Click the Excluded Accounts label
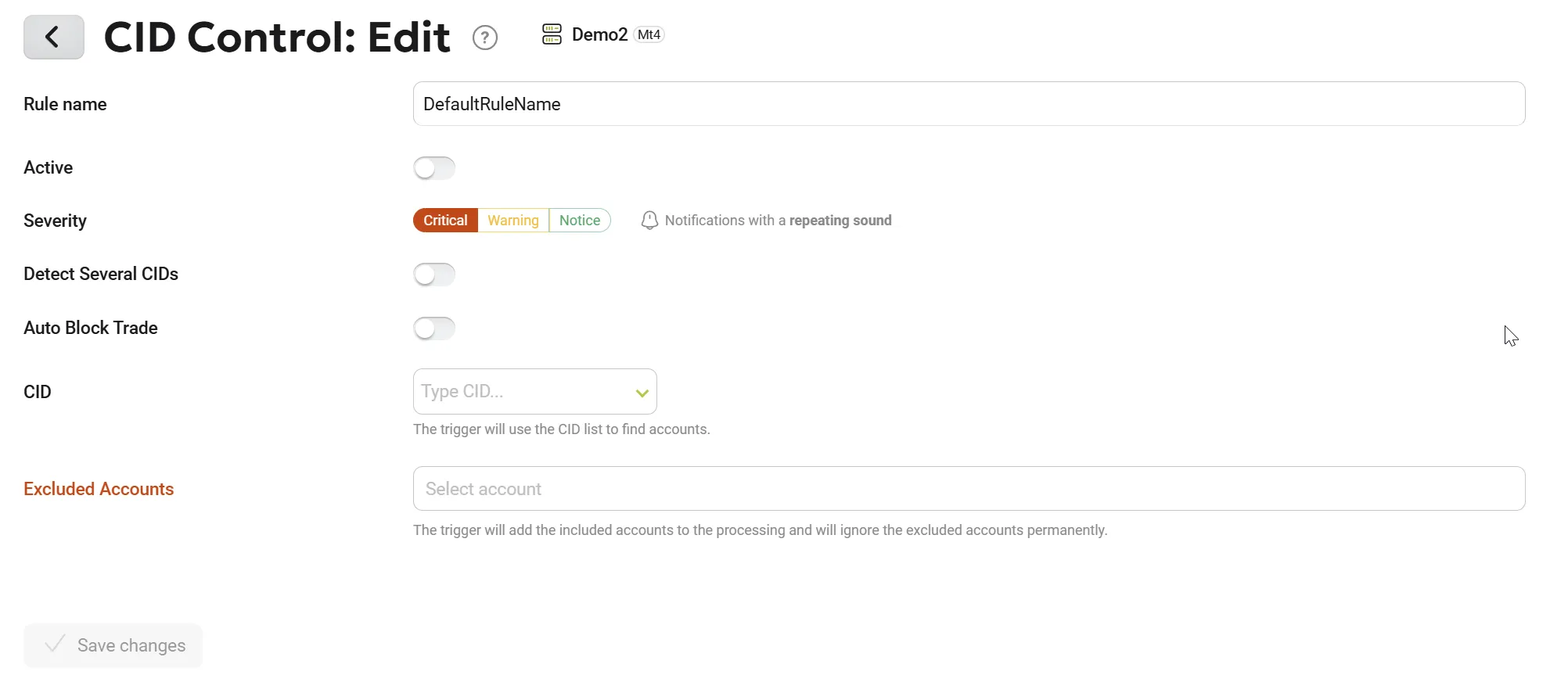Screen dimensions: 1568x693 click(x=99, y=489)
